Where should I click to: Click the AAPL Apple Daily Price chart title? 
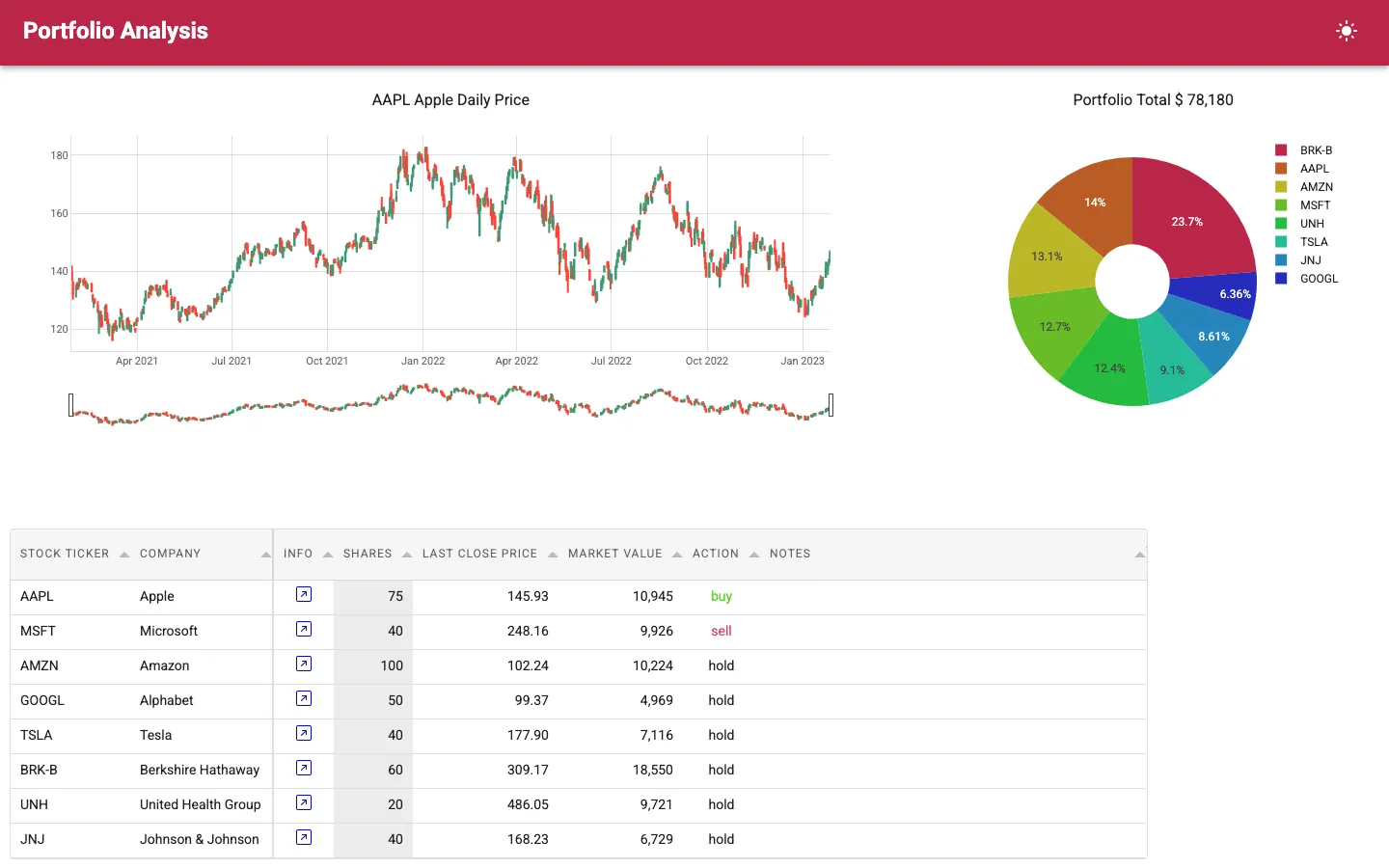(x=450, y=99)
